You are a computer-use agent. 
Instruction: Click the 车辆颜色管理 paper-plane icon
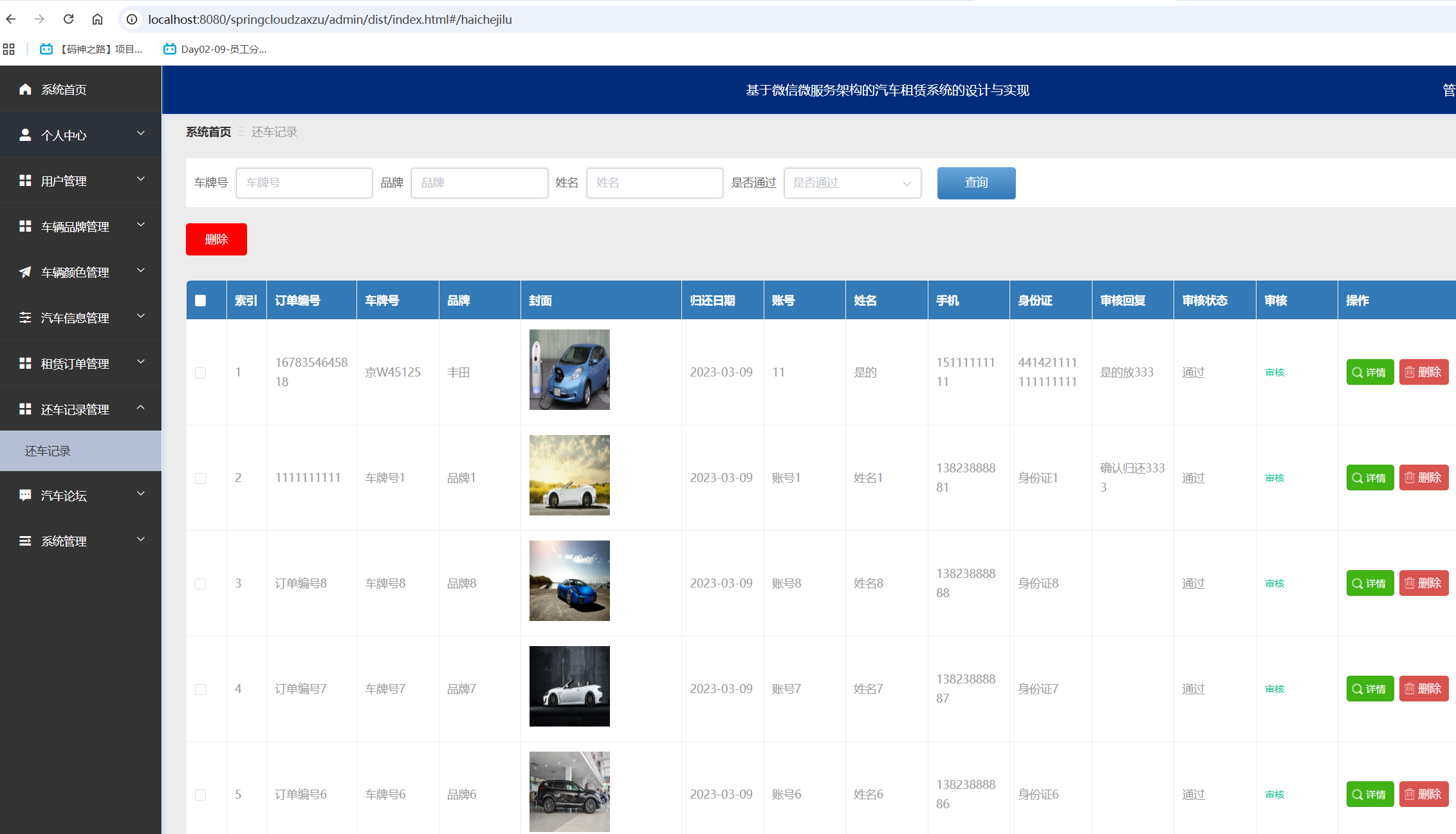(x=25, y=272)
